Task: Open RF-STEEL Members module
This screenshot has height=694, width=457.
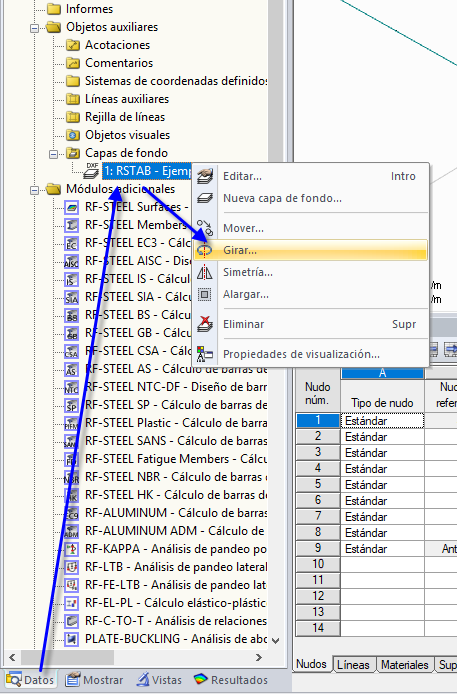Action: tap(137, 225)
